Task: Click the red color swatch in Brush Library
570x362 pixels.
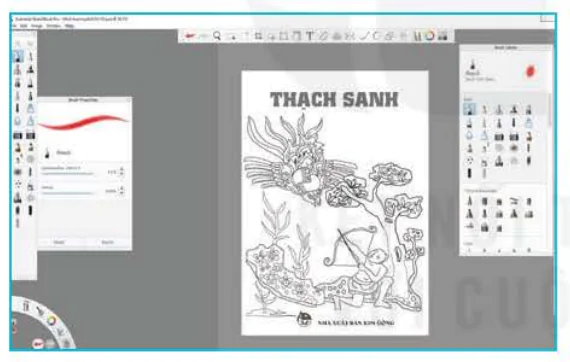Action: point(531,71)
